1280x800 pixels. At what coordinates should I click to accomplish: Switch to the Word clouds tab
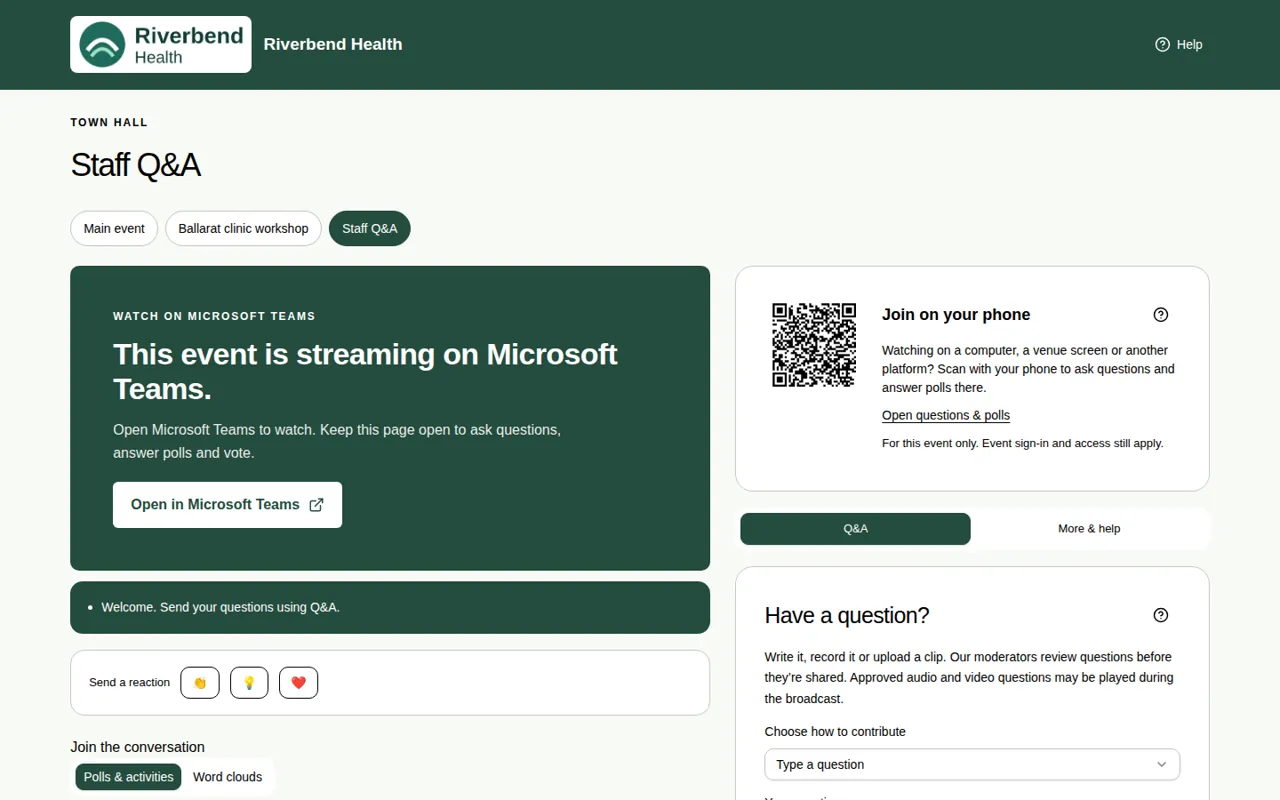[x=227, y=777]
